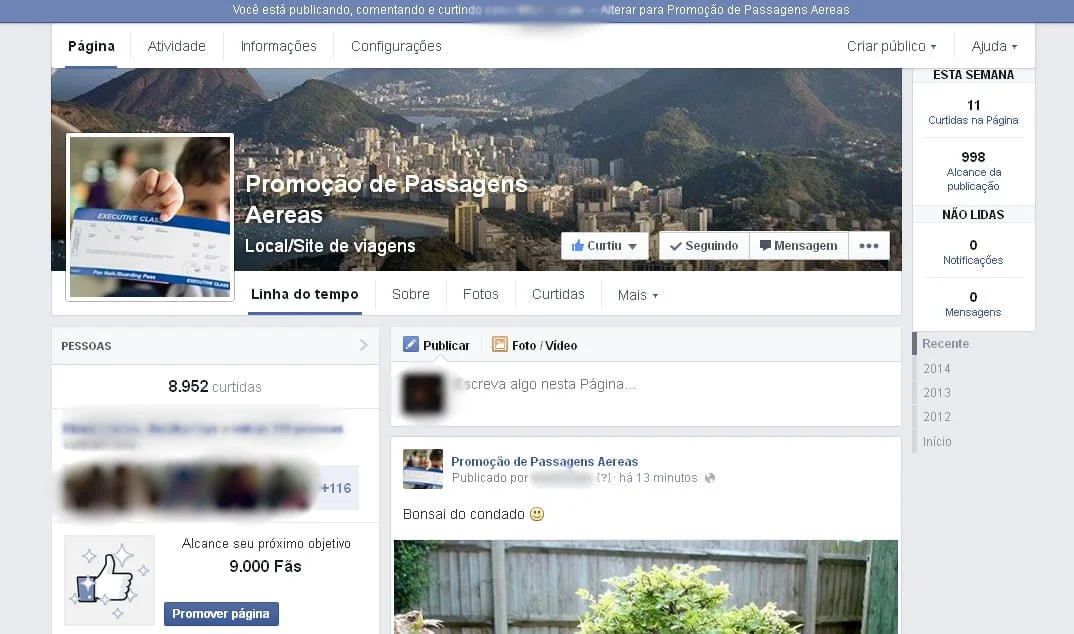The height and width of the screenshot is (634, 1074).
Task: Click the globe public privacy icon
Action: (x=710, y=478)
